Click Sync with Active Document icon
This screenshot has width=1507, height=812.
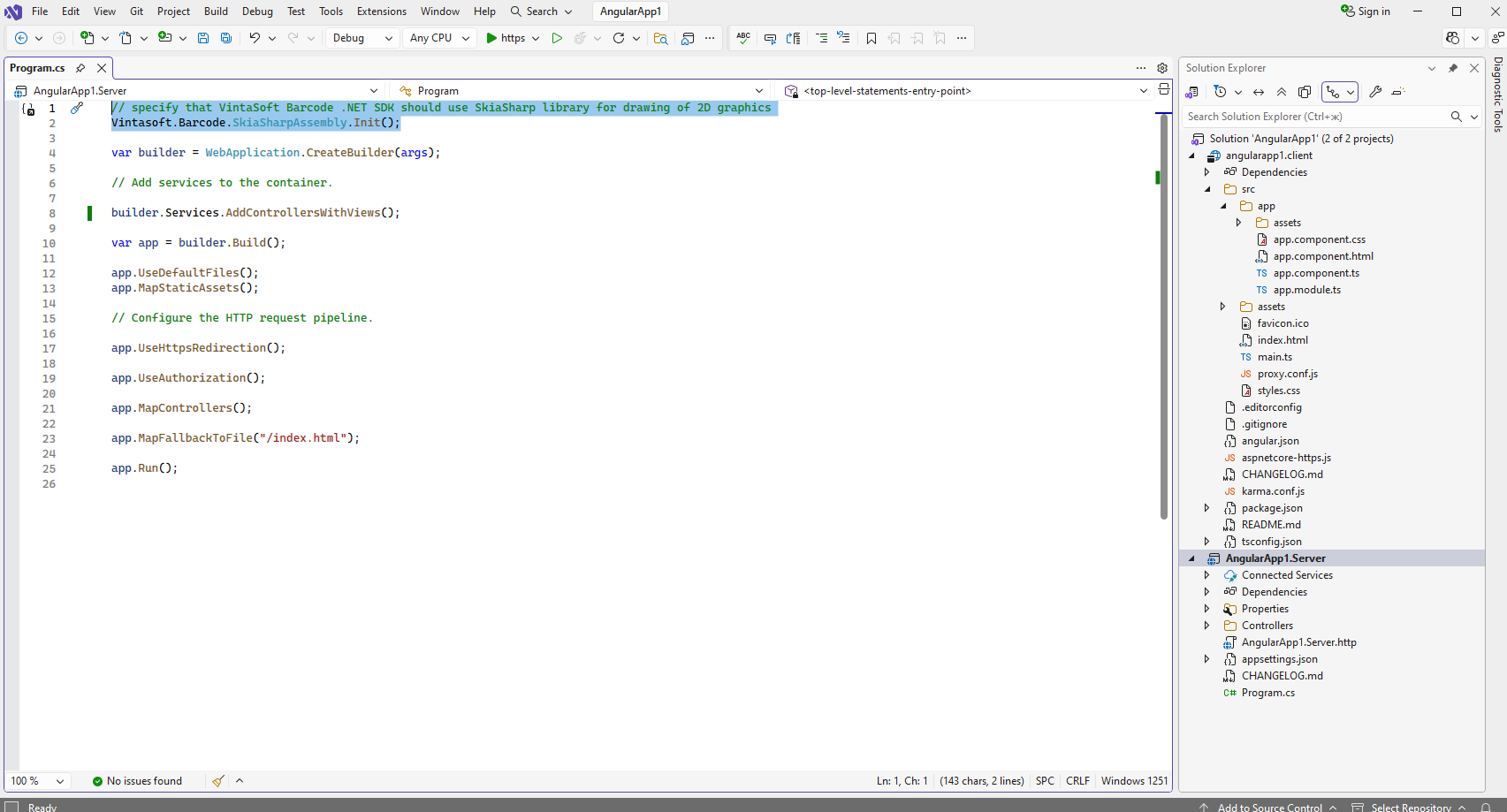coord(1259,92)
